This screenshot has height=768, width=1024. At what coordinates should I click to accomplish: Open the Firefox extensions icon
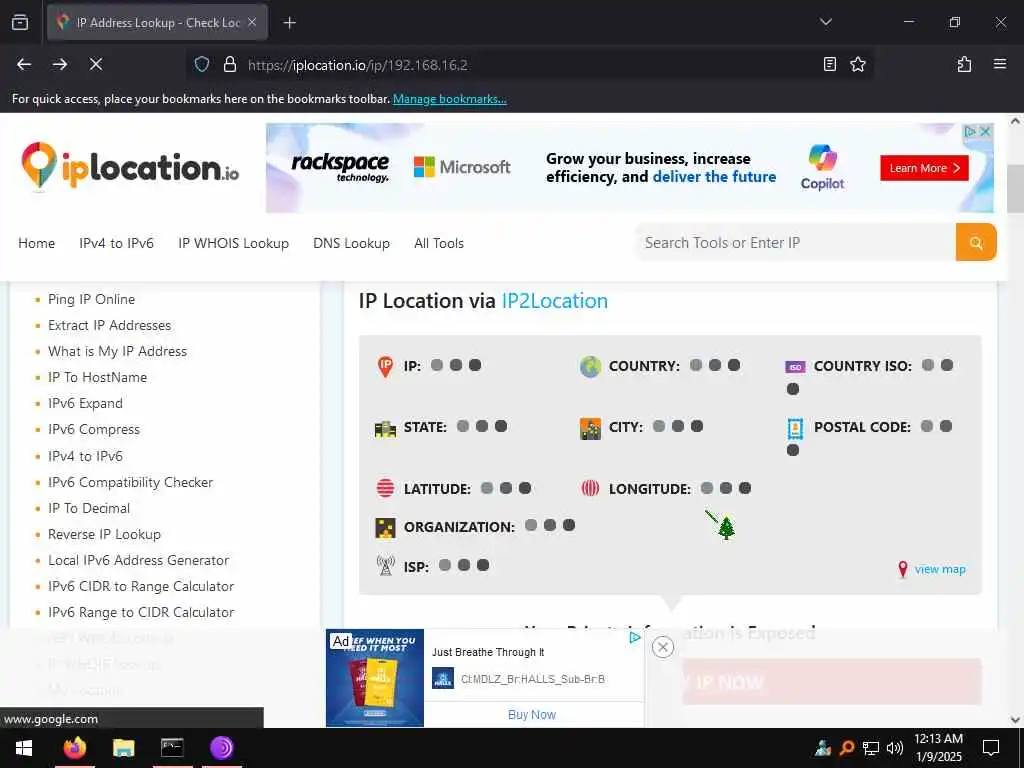coord(964,64)
